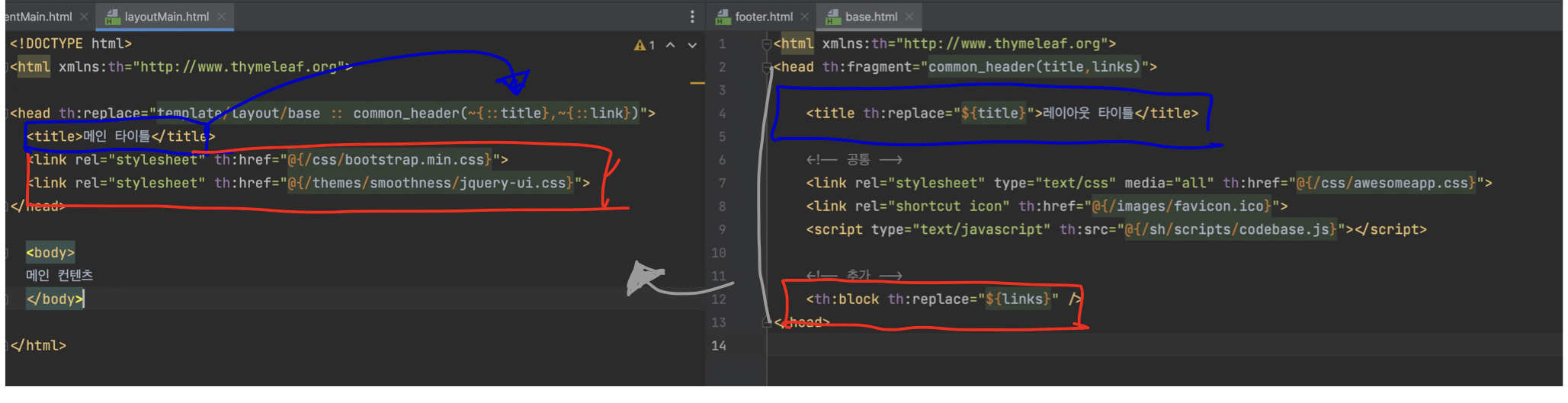Click the closing </html> tag in layoutMain.html
This screenshot has width=1568, height=403.
point(38,345)
